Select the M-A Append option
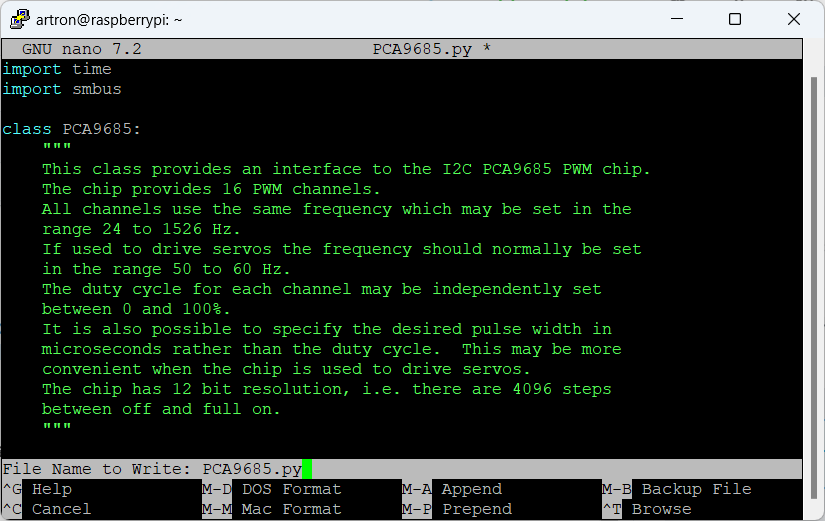The width and height of the screenshot is (825, 521). pos(452,489)
